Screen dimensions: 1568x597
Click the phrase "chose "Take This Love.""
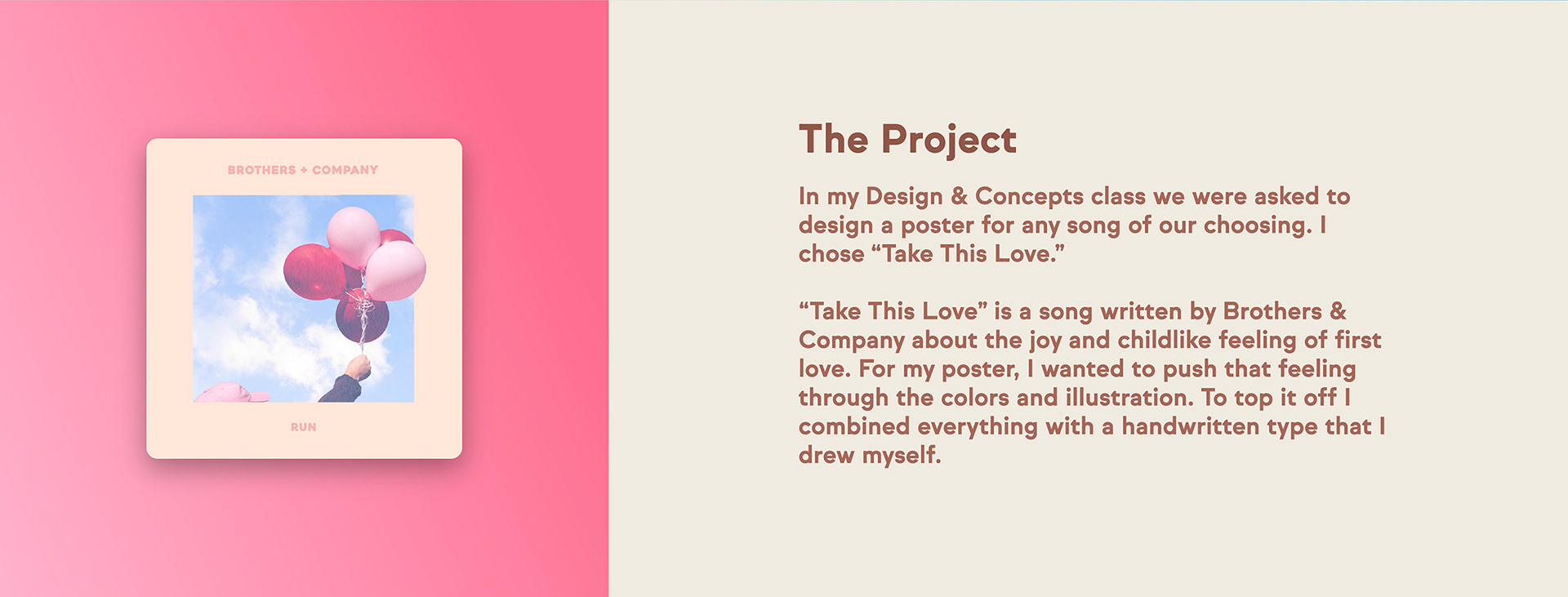[931, 254]
